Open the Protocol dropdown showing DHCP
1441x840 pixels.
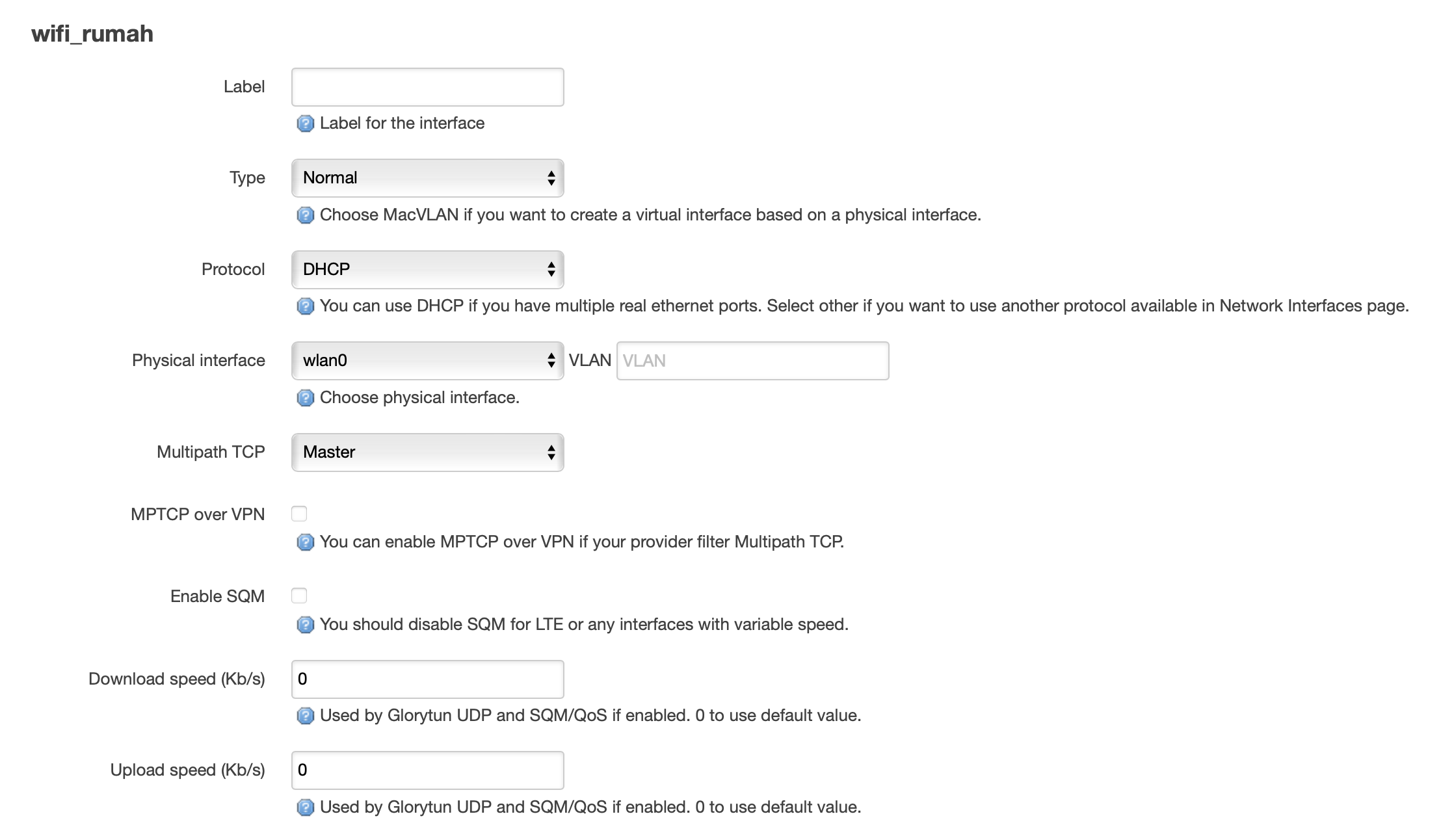point(427,269)
